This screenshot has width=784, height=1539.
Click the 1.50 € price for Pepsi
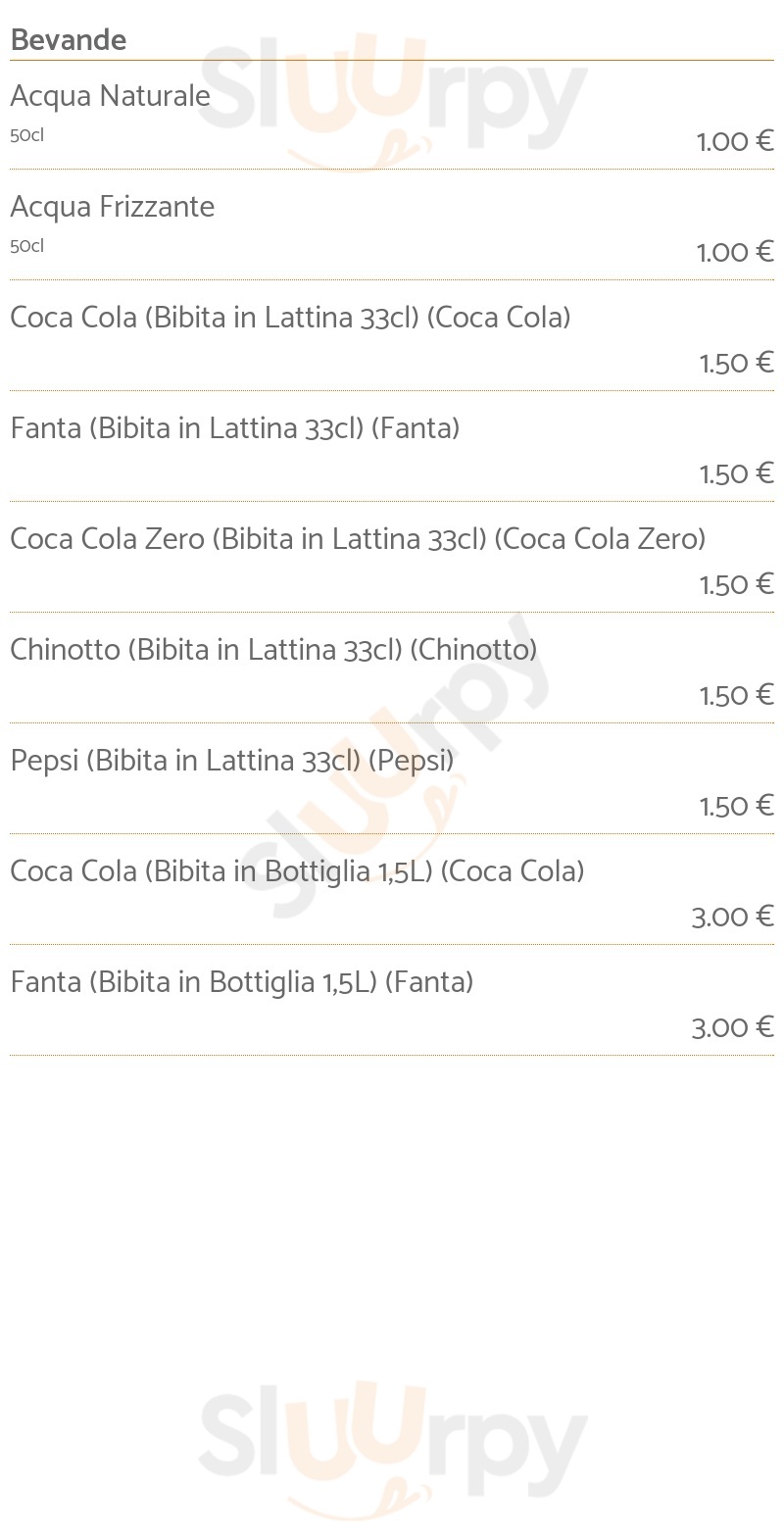coord(736,807)
